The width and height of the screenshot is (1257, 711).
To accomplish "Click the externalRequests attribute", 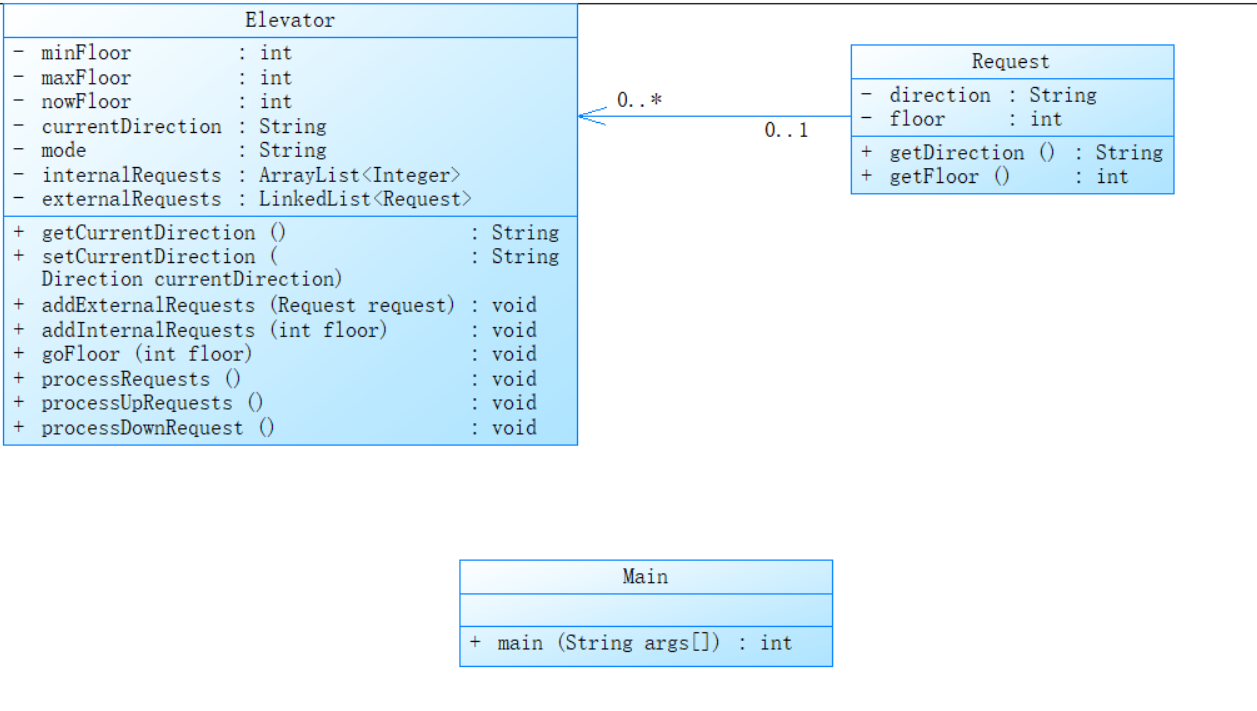I will (131, 200).
